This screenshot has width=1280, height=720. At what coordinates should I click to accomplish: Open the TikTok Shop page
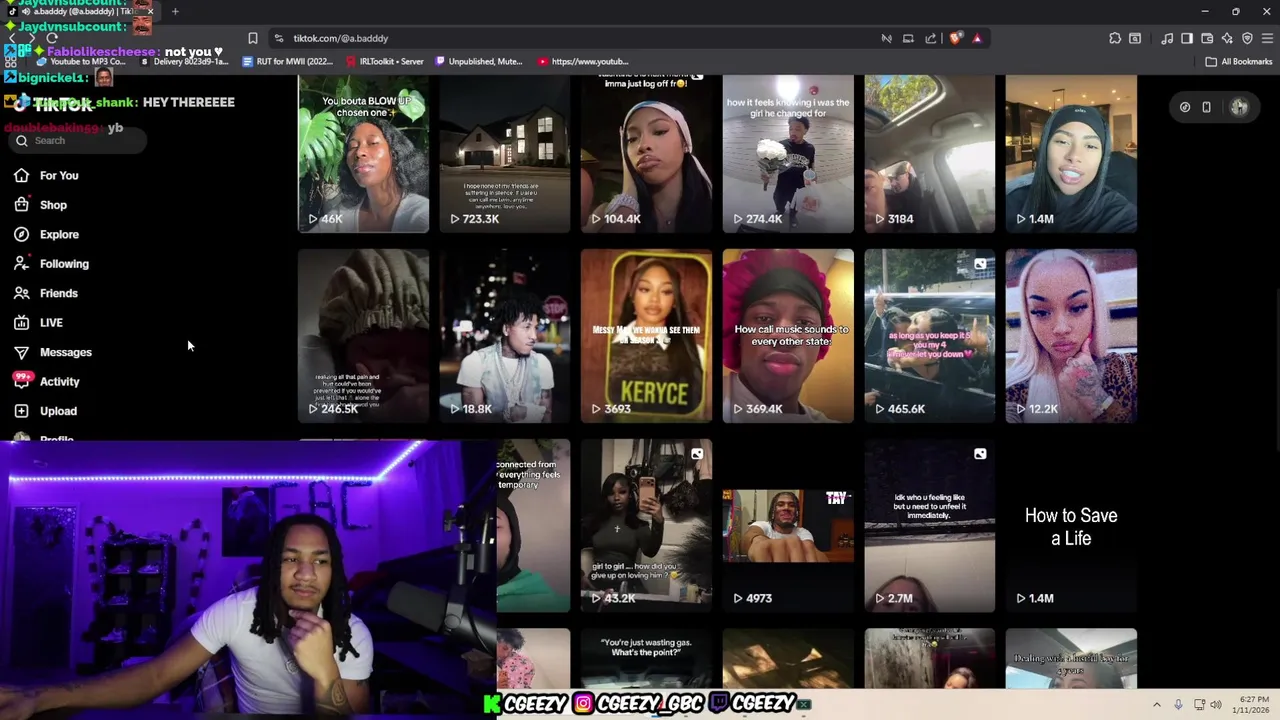[41, 205]
